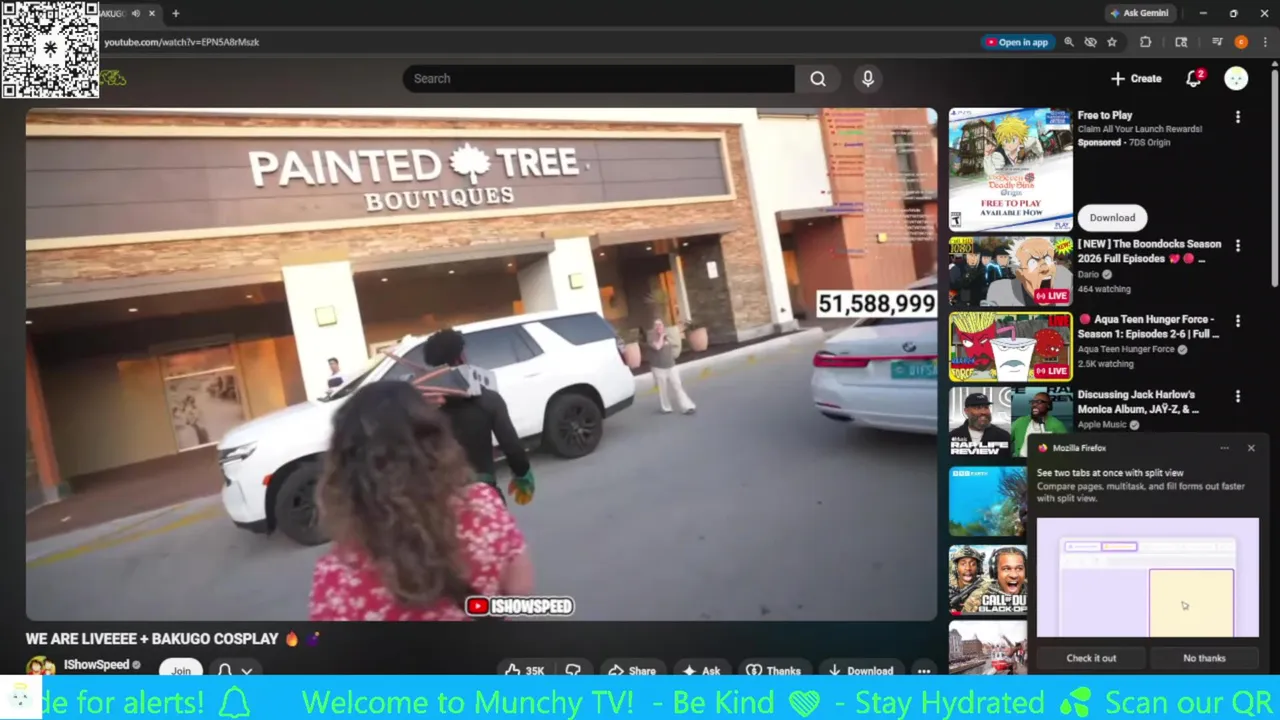Image resolution: width=1280 pixels, height=720 pixels.
Task: Click the Apple Music channel name
Action: [1102, 425]
